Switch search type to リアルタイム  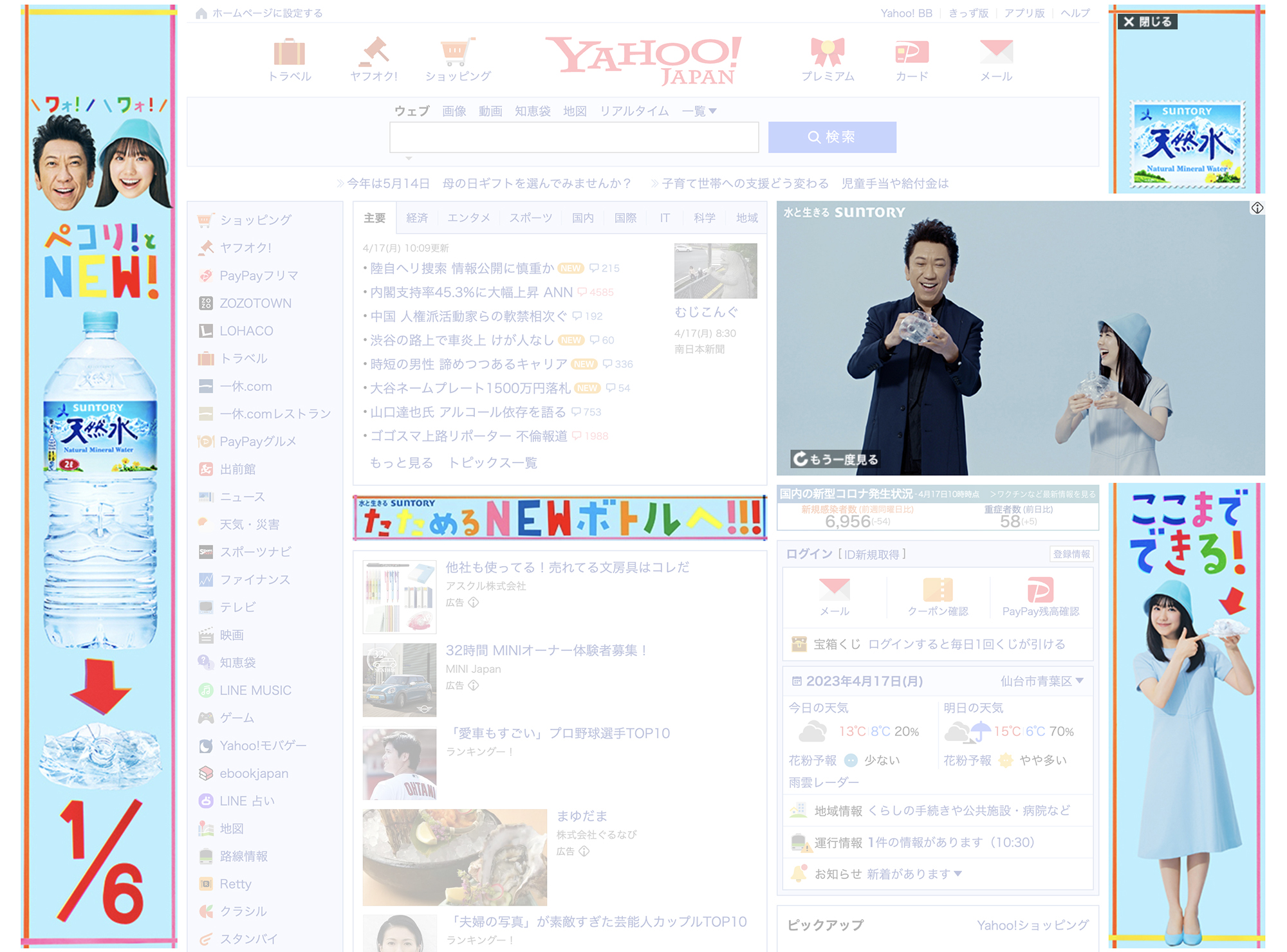coord(634,111)
